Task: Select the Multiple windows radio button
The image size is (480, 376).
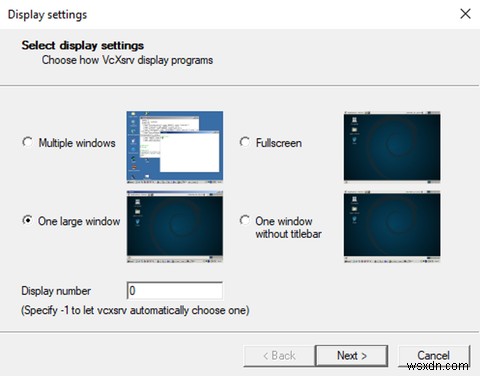Action: coord(27,142)
